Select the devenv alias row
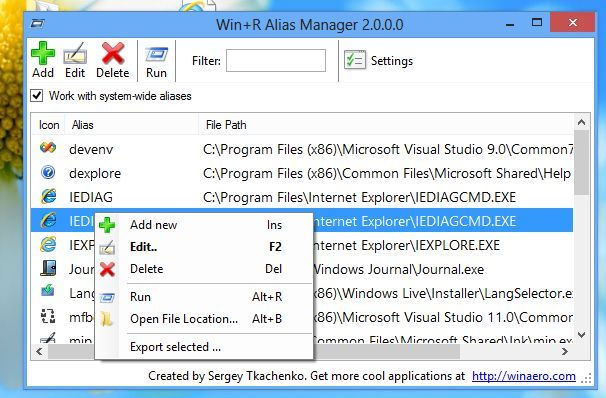Viewport: 606px width, 398px height. [302, 149]
